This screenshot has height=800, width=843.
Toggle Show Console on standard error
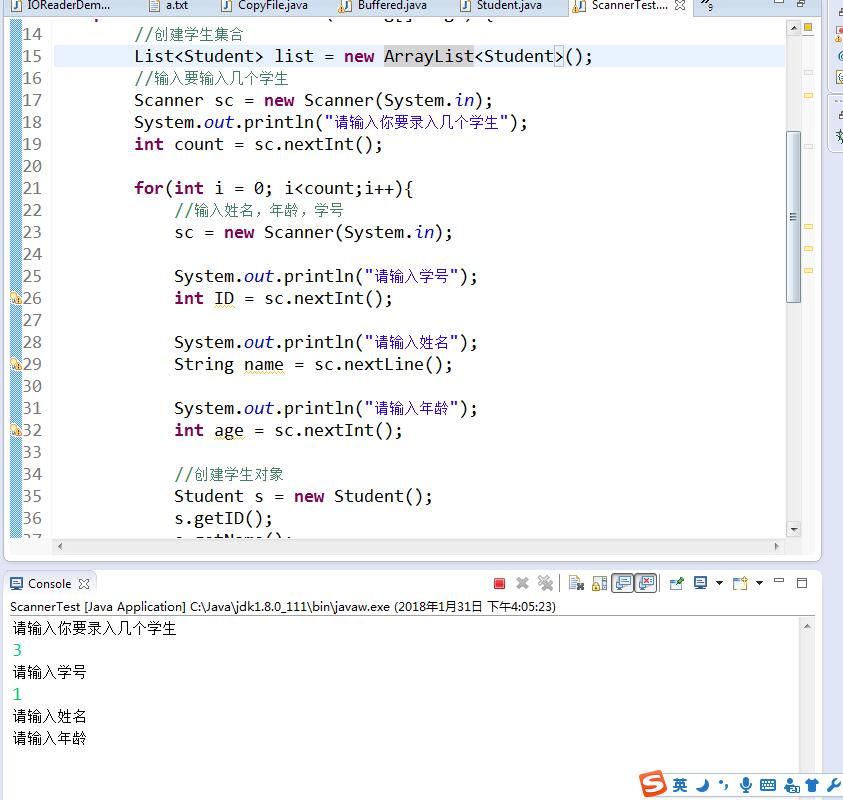click(647, 583)
